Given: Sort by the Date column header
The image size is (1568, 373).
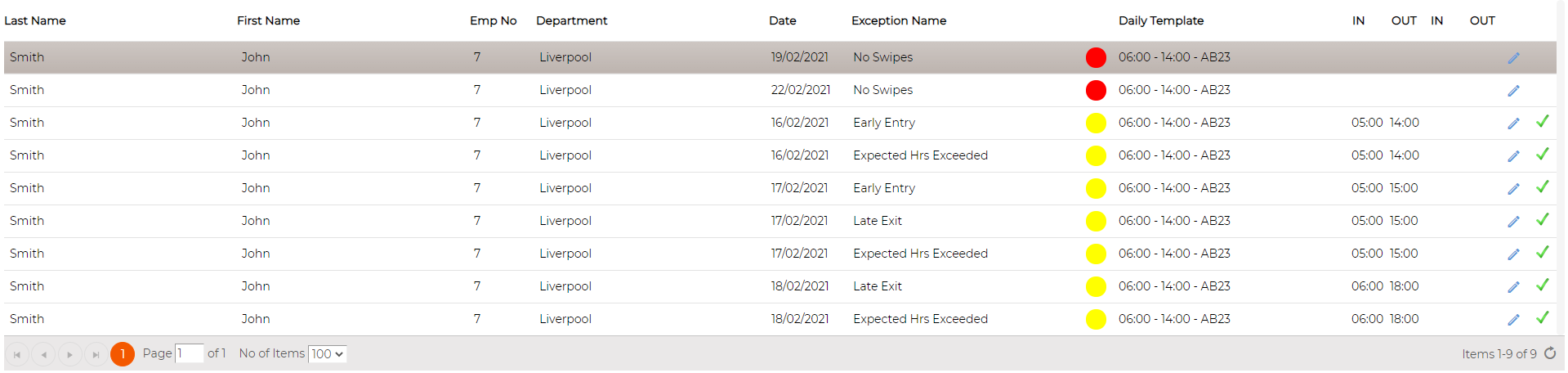Looking at the screenshot, I should (783, 20).
